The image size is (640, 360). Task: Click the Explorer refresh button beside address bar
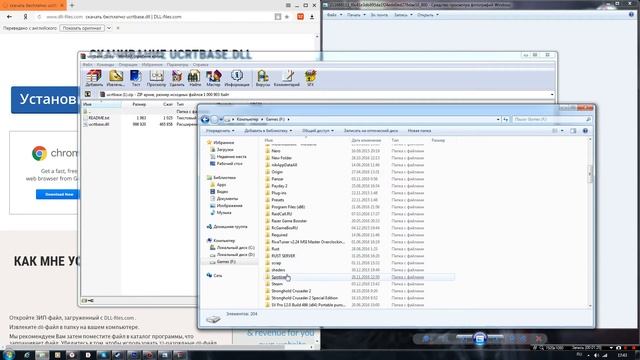pos(506,119)
